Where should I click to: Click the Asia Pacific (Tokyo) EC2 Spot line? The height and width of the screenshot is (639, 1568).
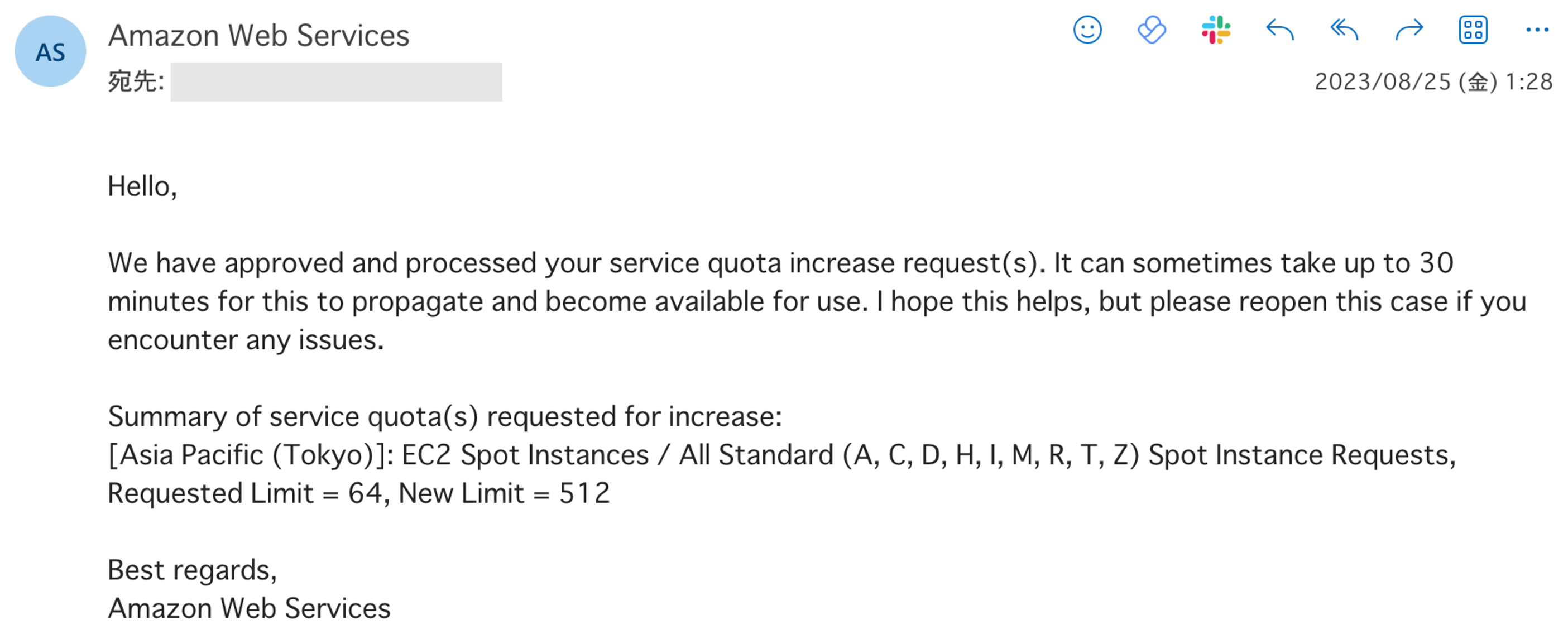coord(781,455)
